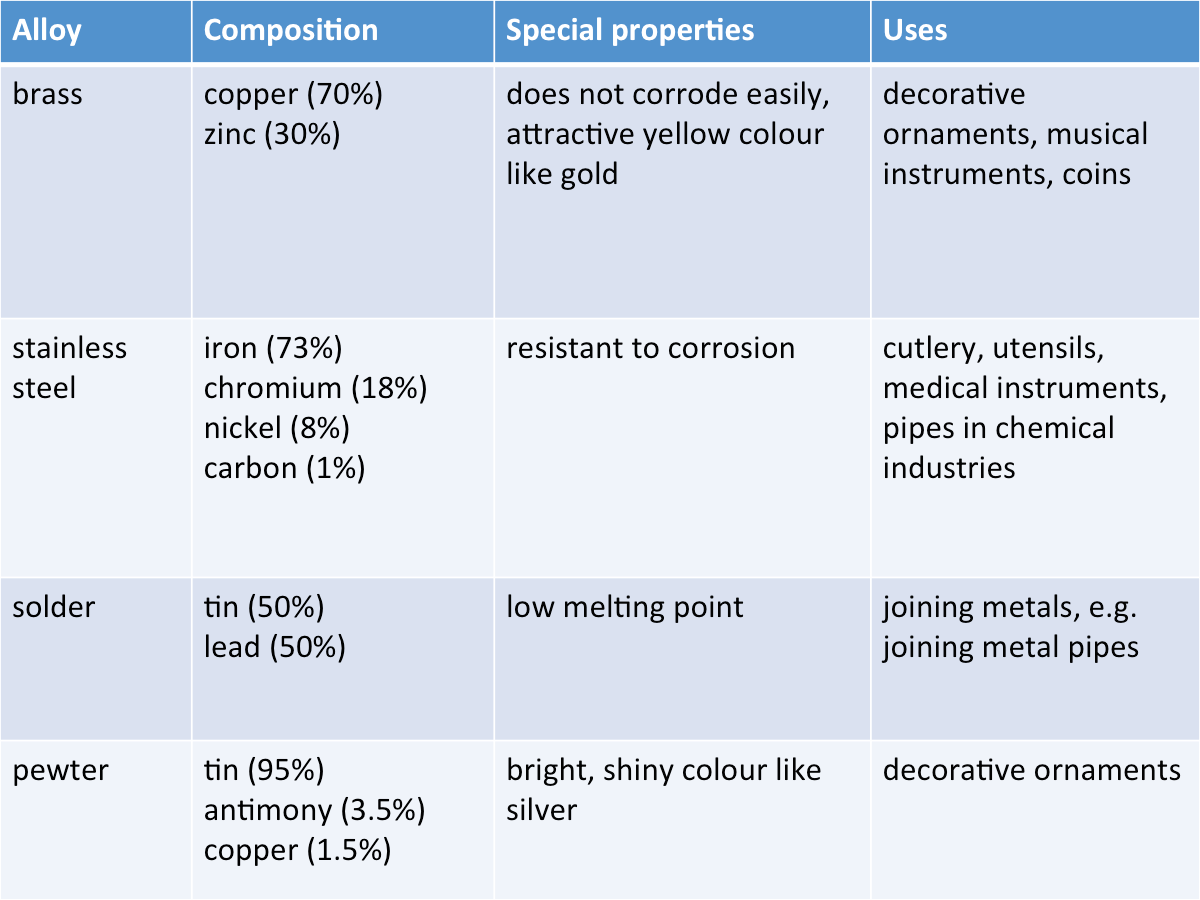Click brass composition copper and zinc cell

pyautogui.click(x=293, y=114)
